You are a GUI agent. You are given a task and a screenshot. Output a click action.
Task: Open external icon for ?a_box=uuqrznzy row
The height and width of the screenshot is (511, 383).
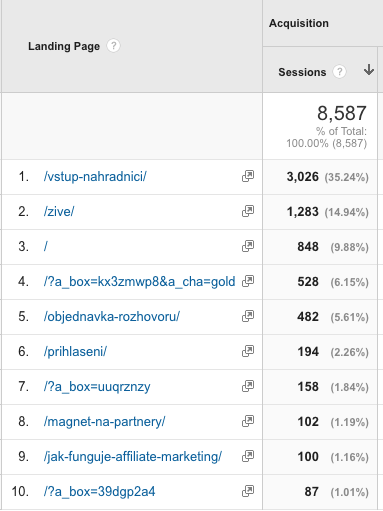pyautogui.click(x=248, y=386)
